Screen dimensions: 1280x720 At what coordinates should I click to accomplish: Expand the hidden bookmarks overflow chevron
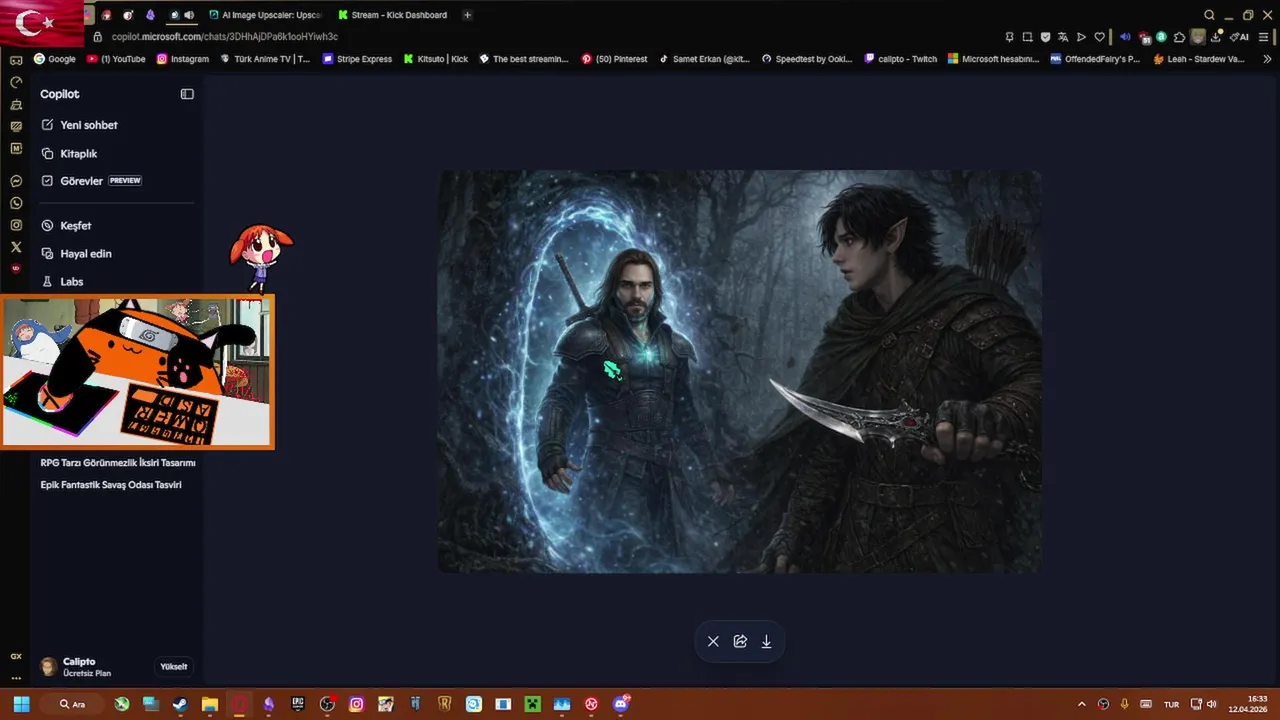click(x=1267, y=59)
